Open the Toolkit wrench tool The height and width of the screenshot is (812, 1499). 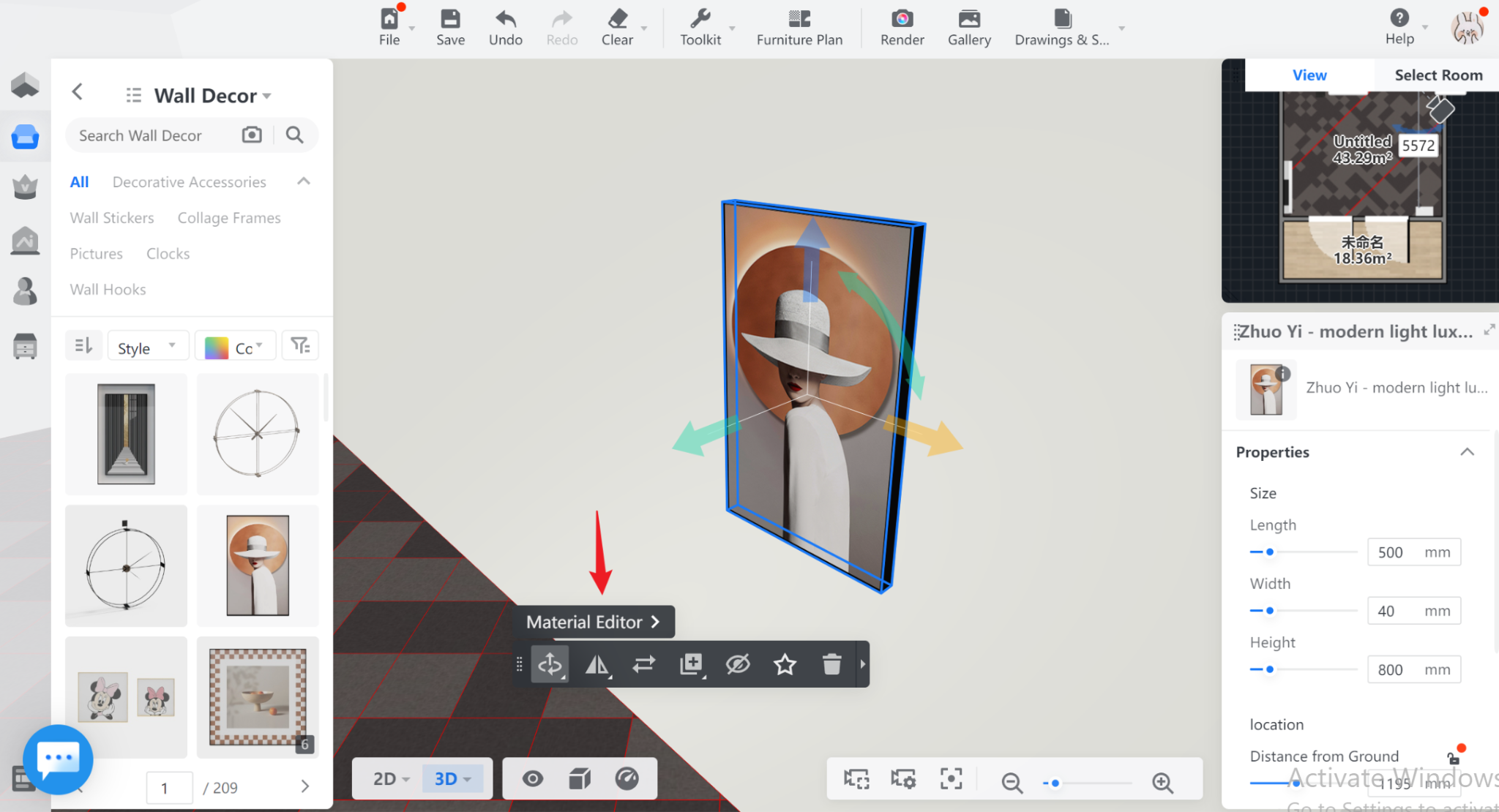coord(700,19)
